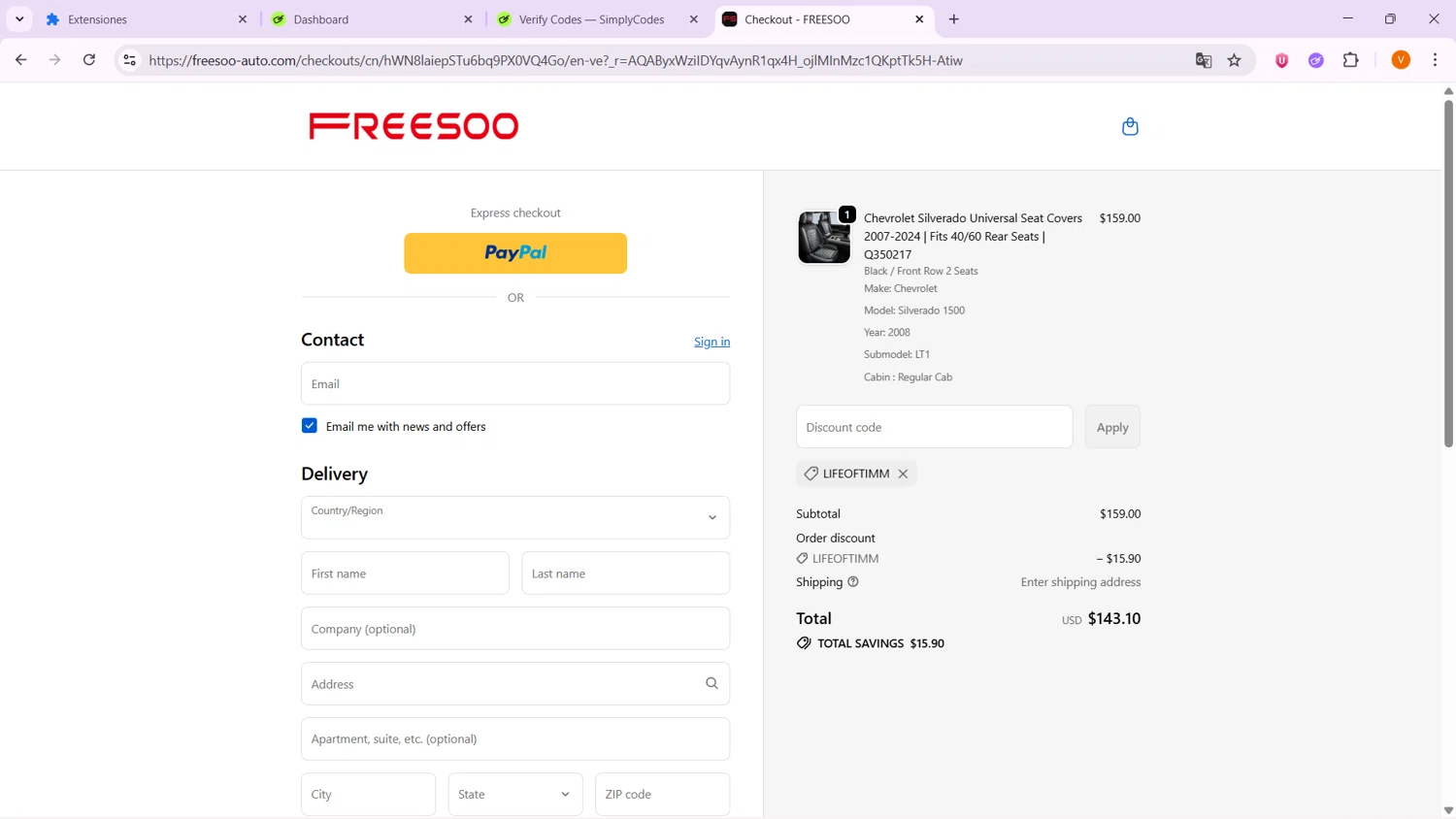Screen dimensions: 1456x819
Task: Pay with PayPal express checkout
Action: (515, 253)
